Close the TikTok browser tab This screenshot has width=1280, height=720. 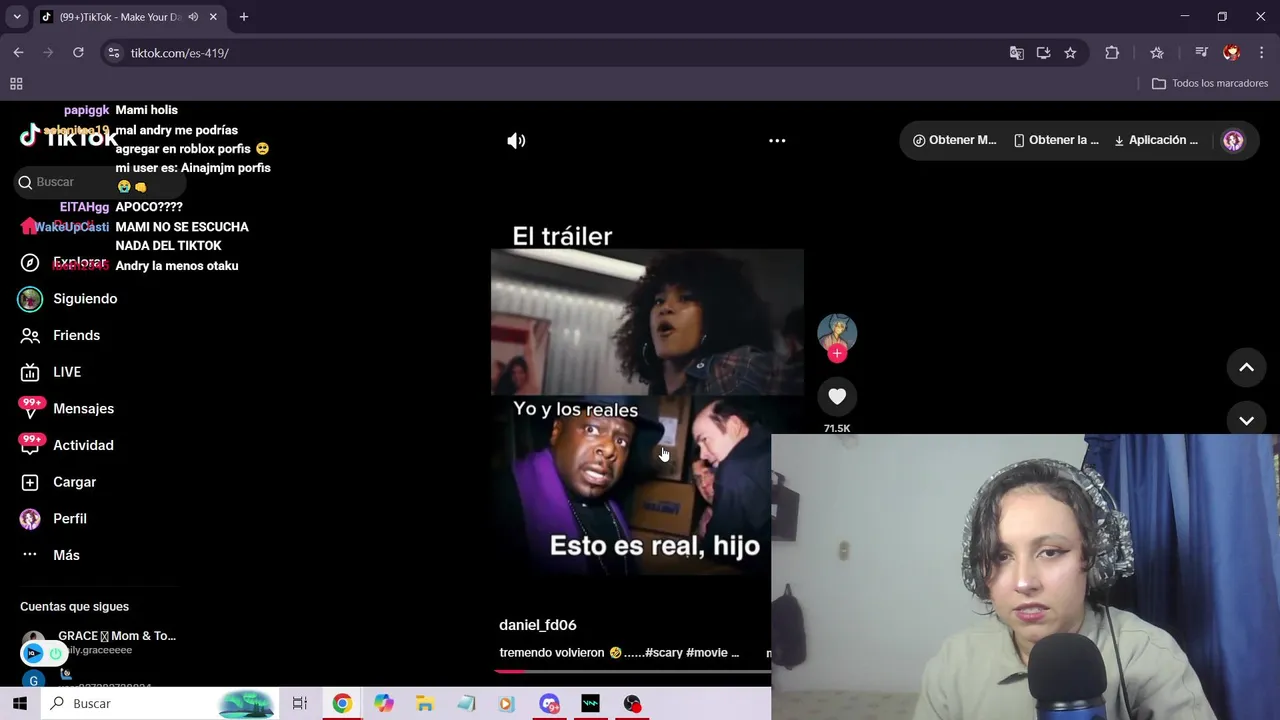(x=213, y=17)
